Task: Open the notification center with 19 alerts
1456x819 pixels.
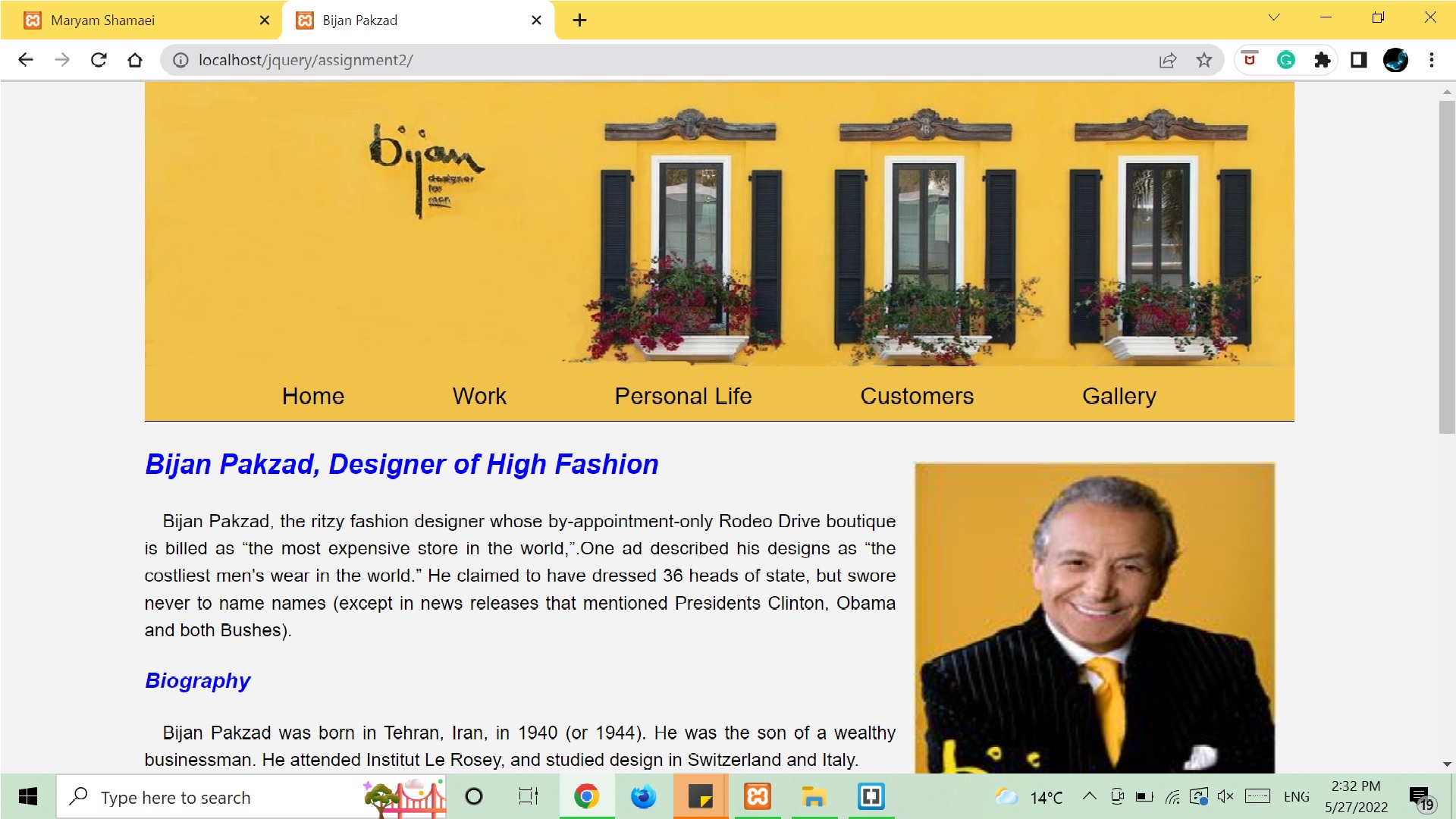Action: [1423, 799]
